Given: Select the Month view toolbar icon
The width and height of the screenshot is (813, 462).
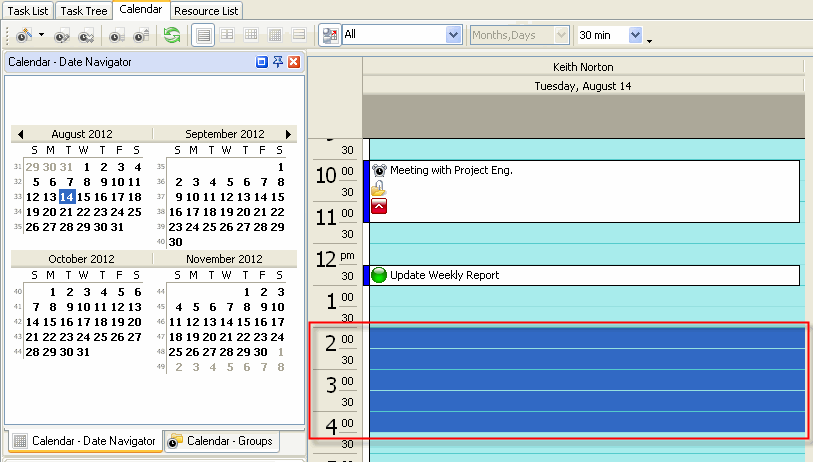Looking at the screenshot, I should [x=275, y=35].
